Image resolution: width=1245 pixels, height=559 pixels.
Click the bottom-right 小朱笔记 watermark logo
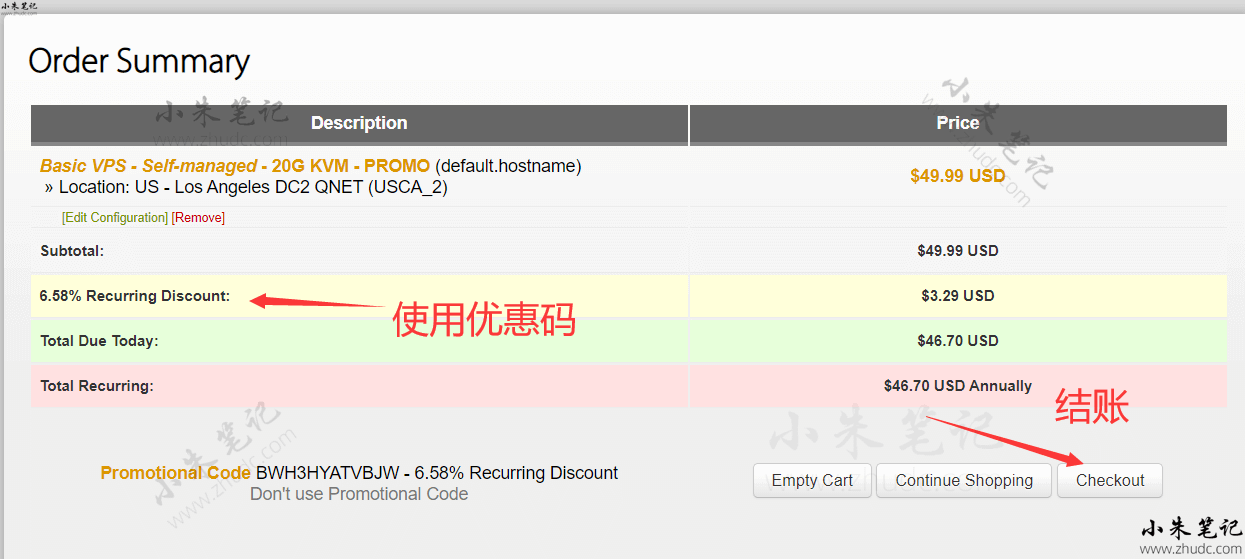1190,529
